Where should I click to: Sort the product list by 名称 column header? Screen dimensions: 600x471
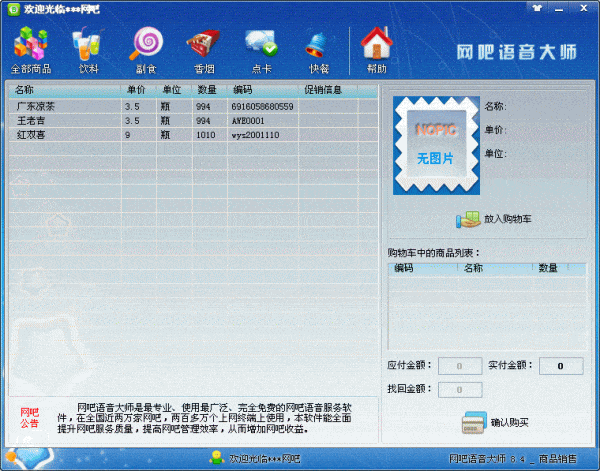[60, 90]
